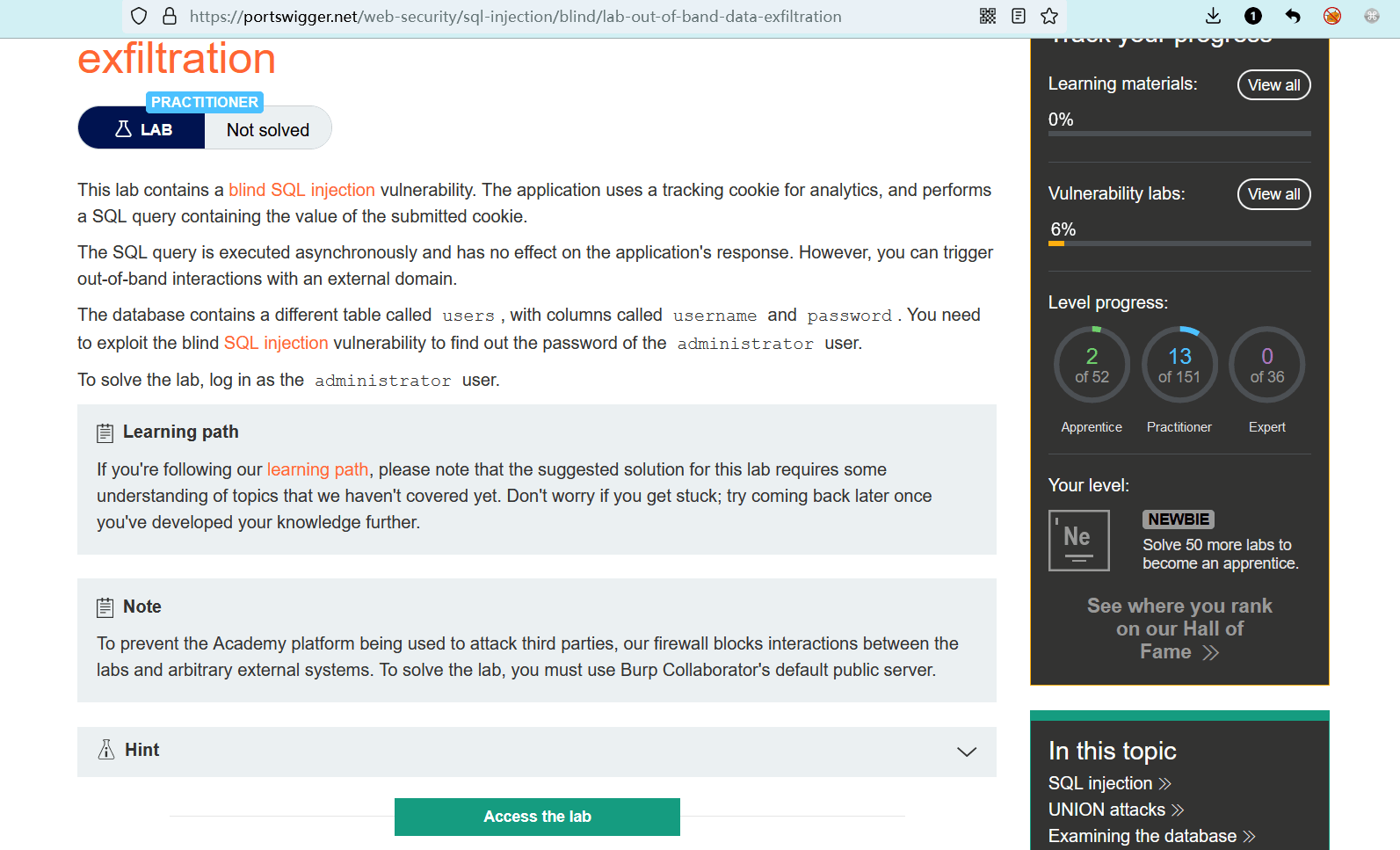
Task: Click the 'password' column code text
Action: point(850,316)
